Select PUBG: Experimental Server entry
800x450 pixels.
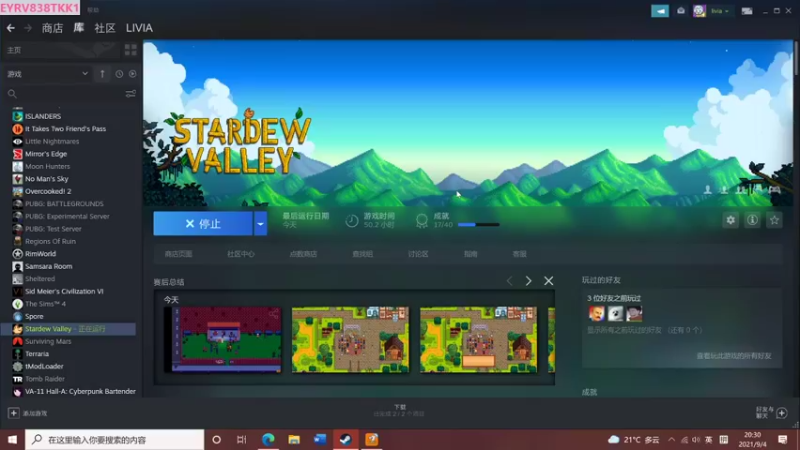(67, 216)
